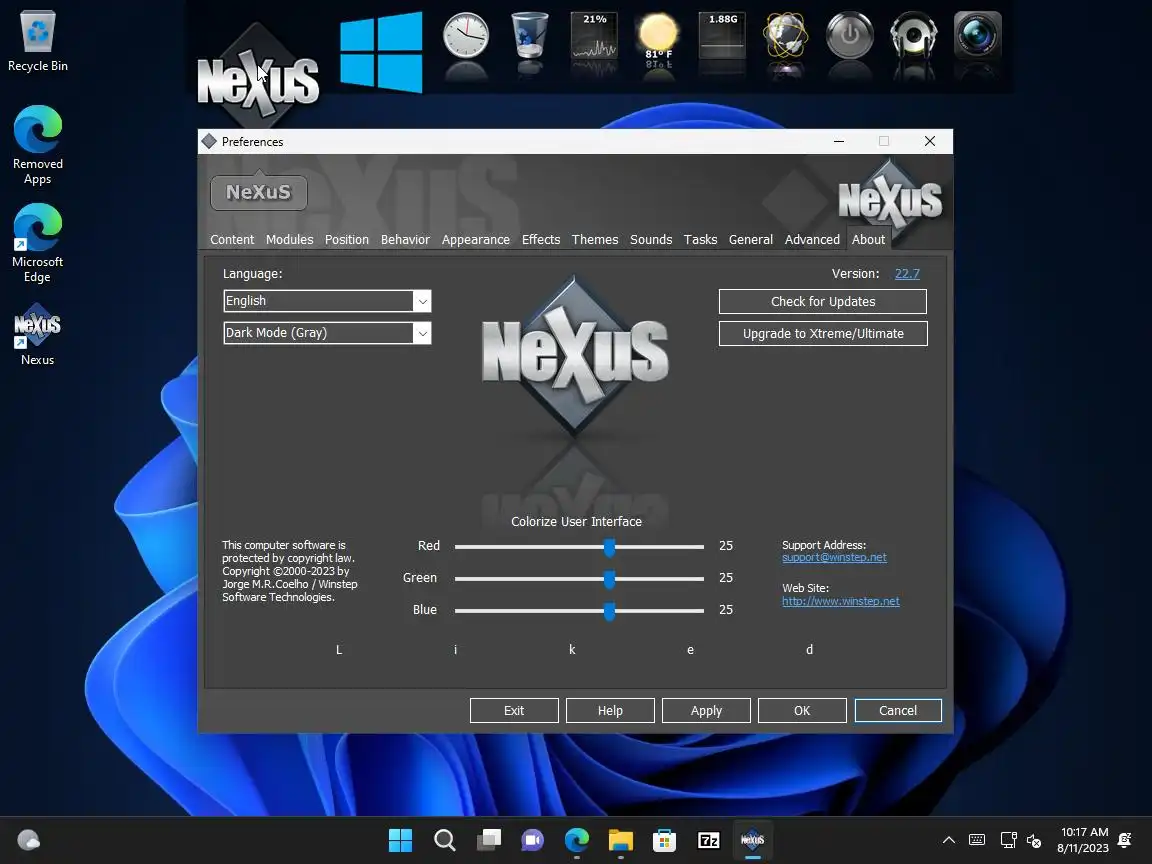Select the About tab
1152x864 pixels.
click(x=868, y=240)
